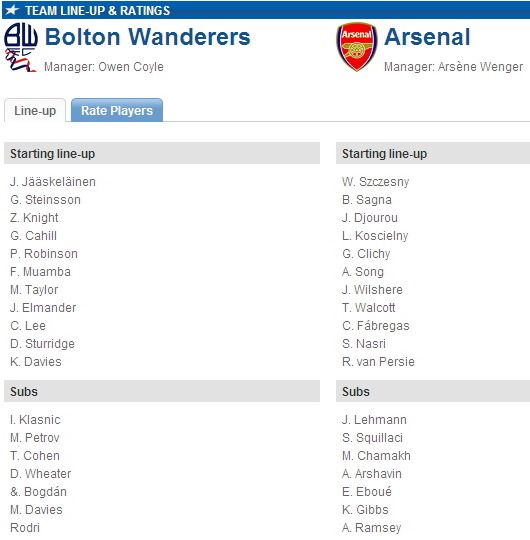Click the star icon in header bar

coord(12,10)
